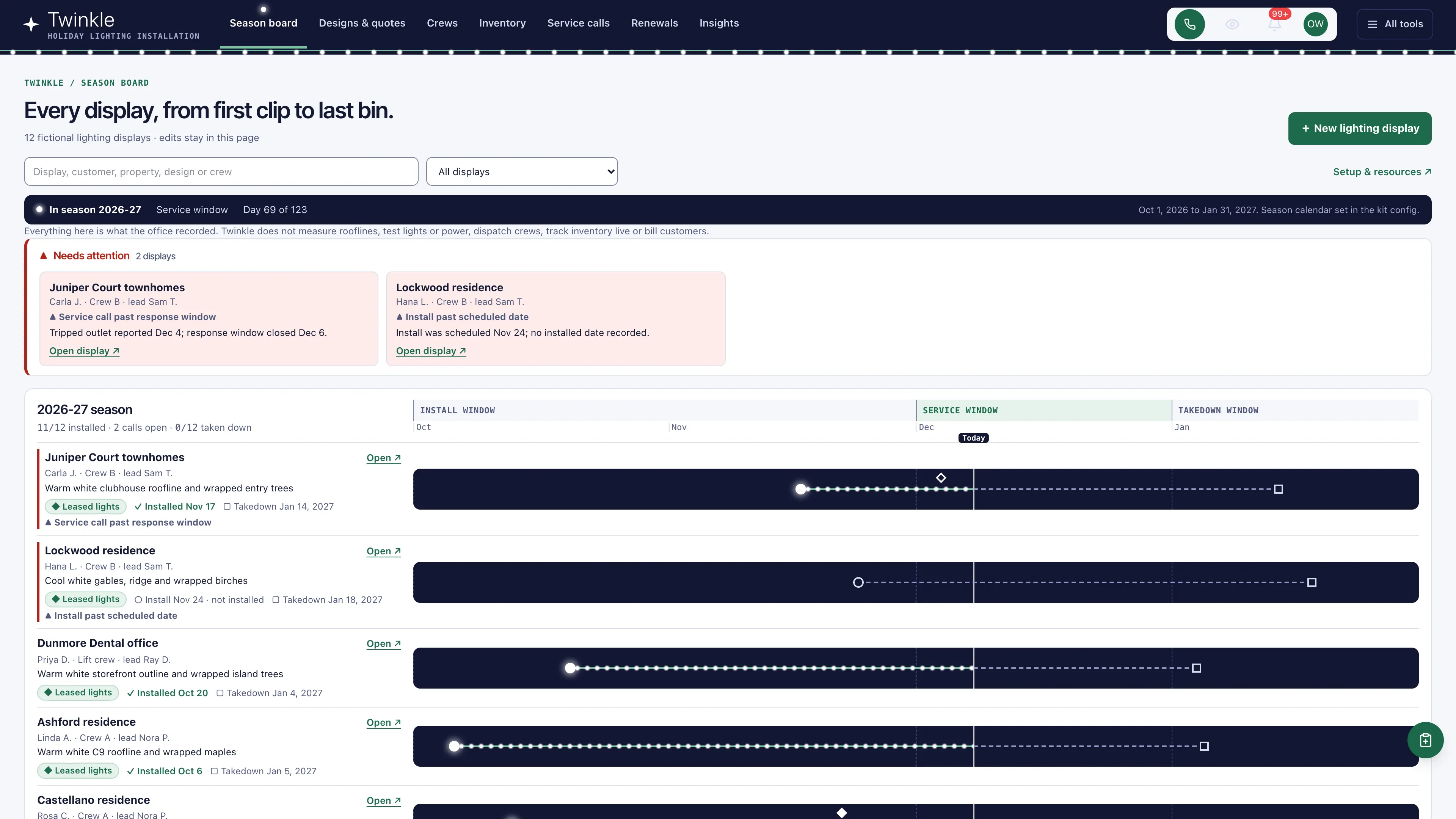The height and width of the screenshot is (819, 1456).
Task: Click the Needs attention warning triangle
Action: pos(44,256)
